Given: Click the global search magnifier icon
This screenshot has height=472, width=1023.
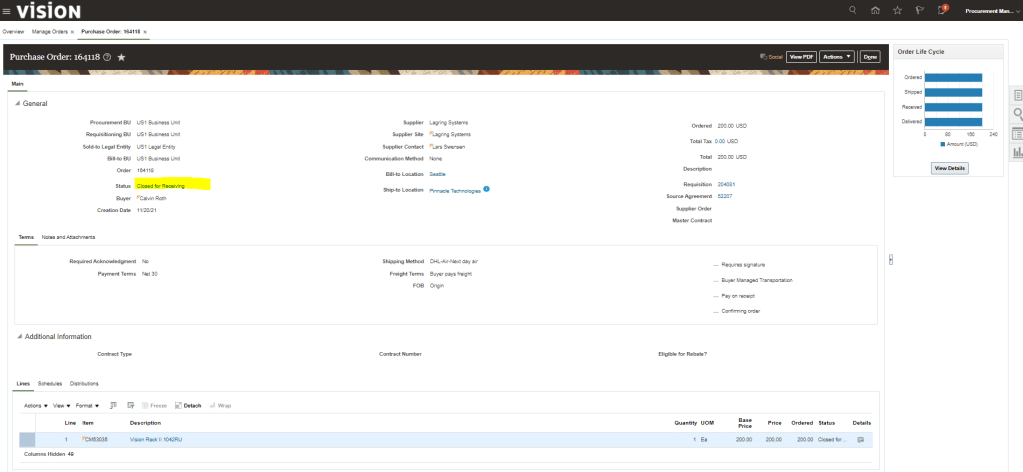Looking at the screenshot, I should [x=852, y=10].
